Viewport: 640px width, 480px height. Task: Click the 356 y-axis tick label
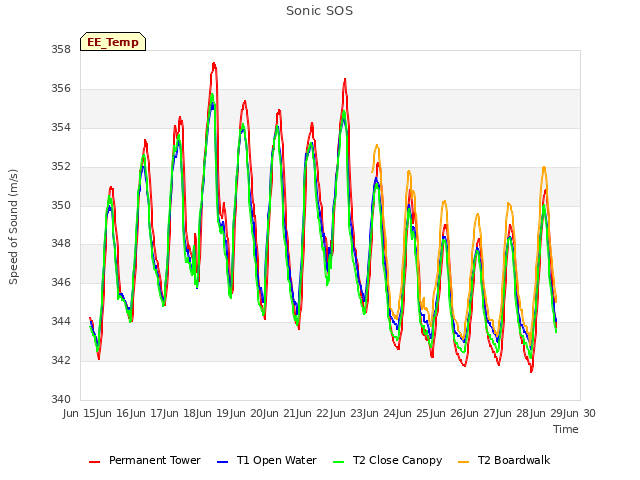[x=61, y=89]
